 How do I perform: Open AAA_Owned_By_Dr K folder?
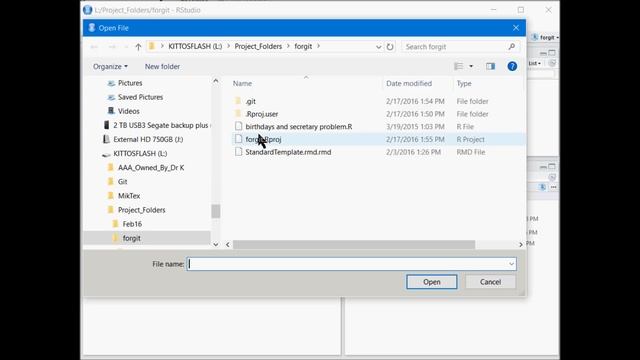(x=151, y=168)
